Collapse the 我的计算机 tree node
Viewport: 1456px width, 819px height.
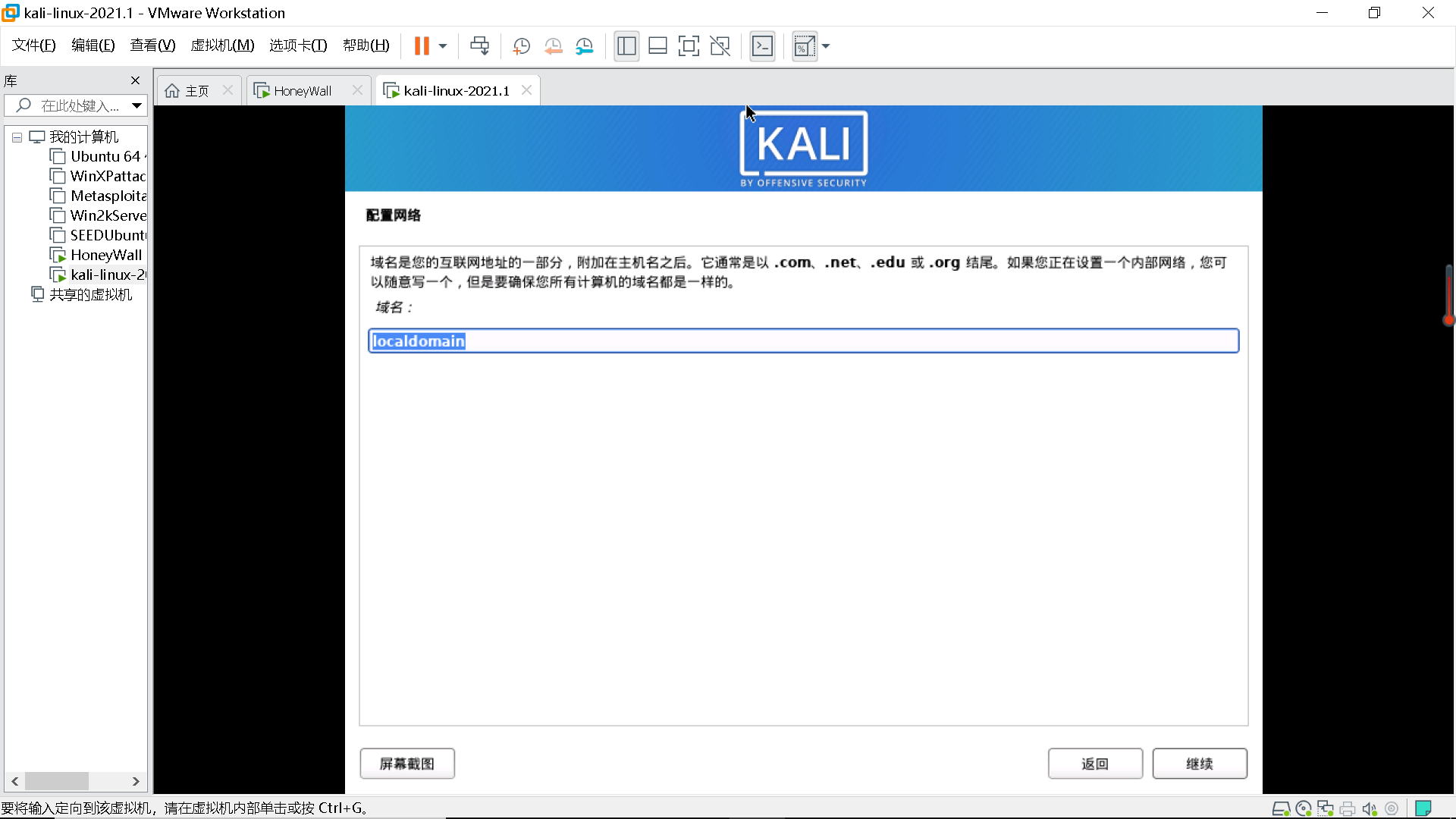(x=17, y=137)
